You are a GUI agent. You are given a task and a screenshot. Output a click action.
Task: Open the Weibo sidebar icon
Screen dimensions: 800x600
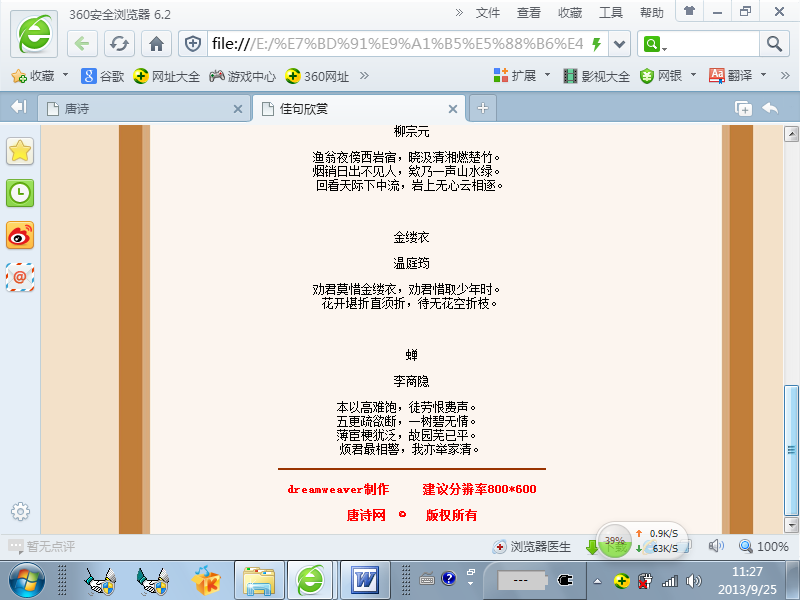[x=20, y=235]
